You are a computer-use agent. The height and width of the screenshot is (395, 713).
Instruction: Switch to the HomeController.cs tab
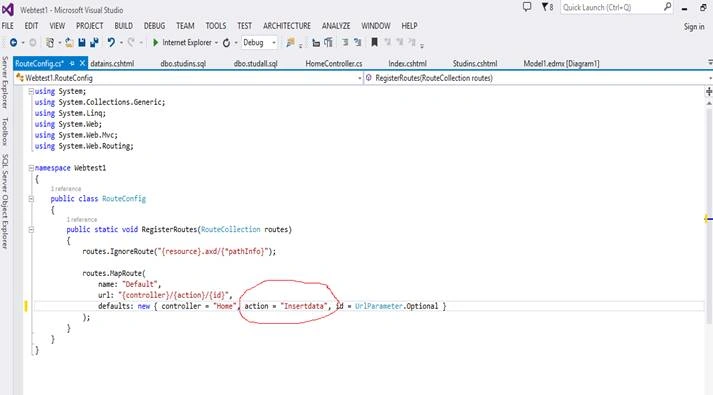coord(334,64)
